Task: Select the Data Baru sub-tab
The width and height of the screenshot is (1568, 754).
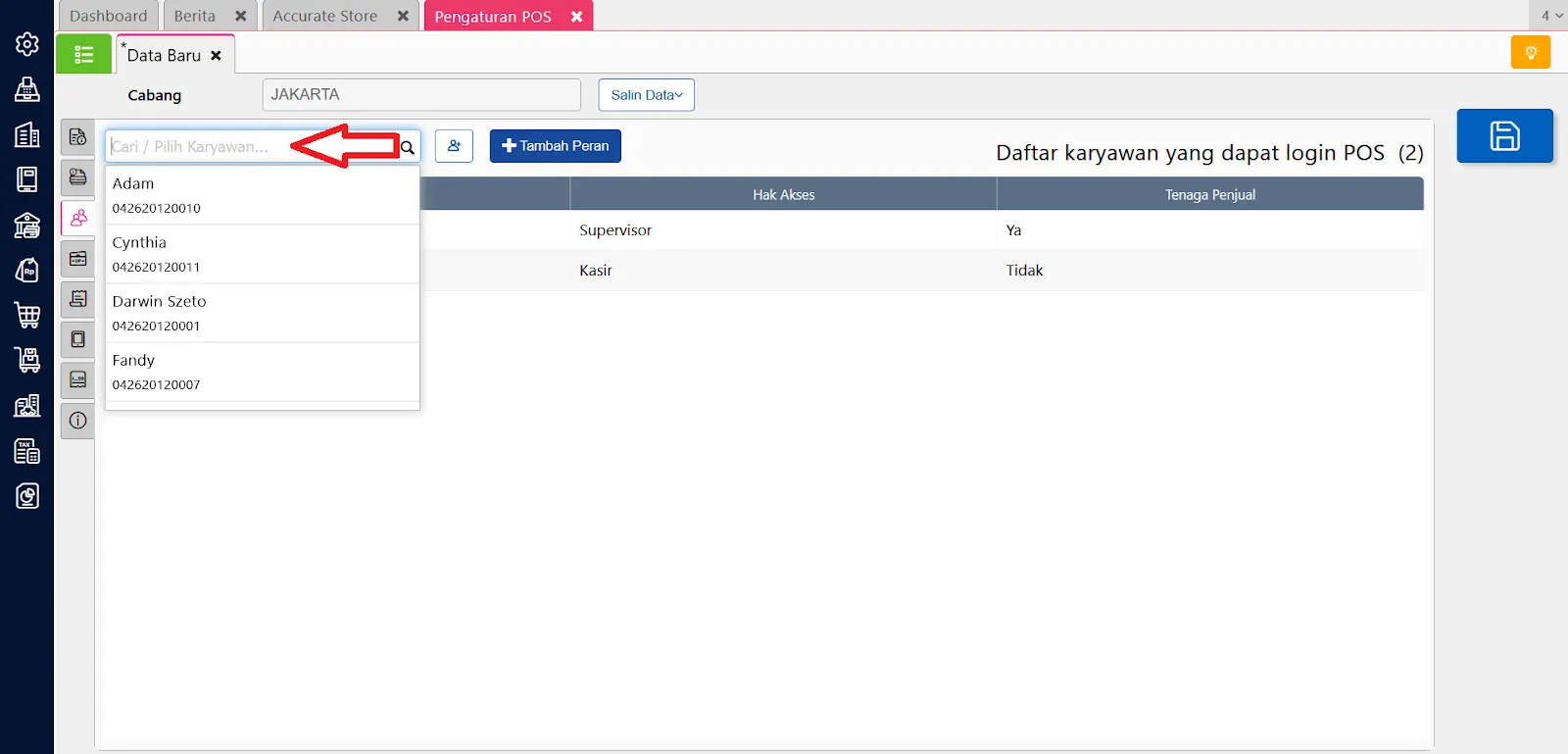Action: pyautogui.click(x=164, y=56)
